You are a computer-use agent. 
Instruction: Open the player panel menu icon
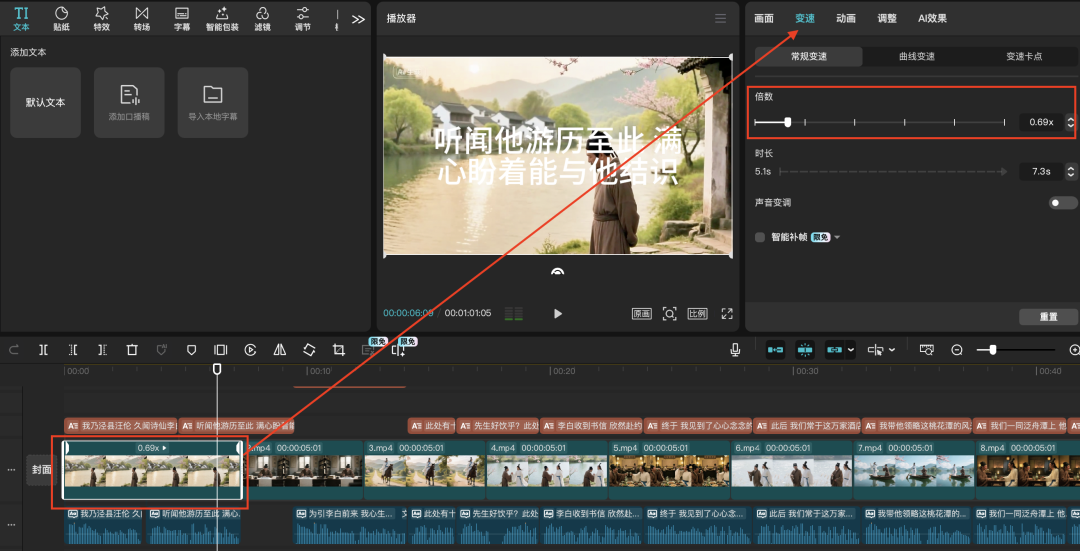pos(720,19)
